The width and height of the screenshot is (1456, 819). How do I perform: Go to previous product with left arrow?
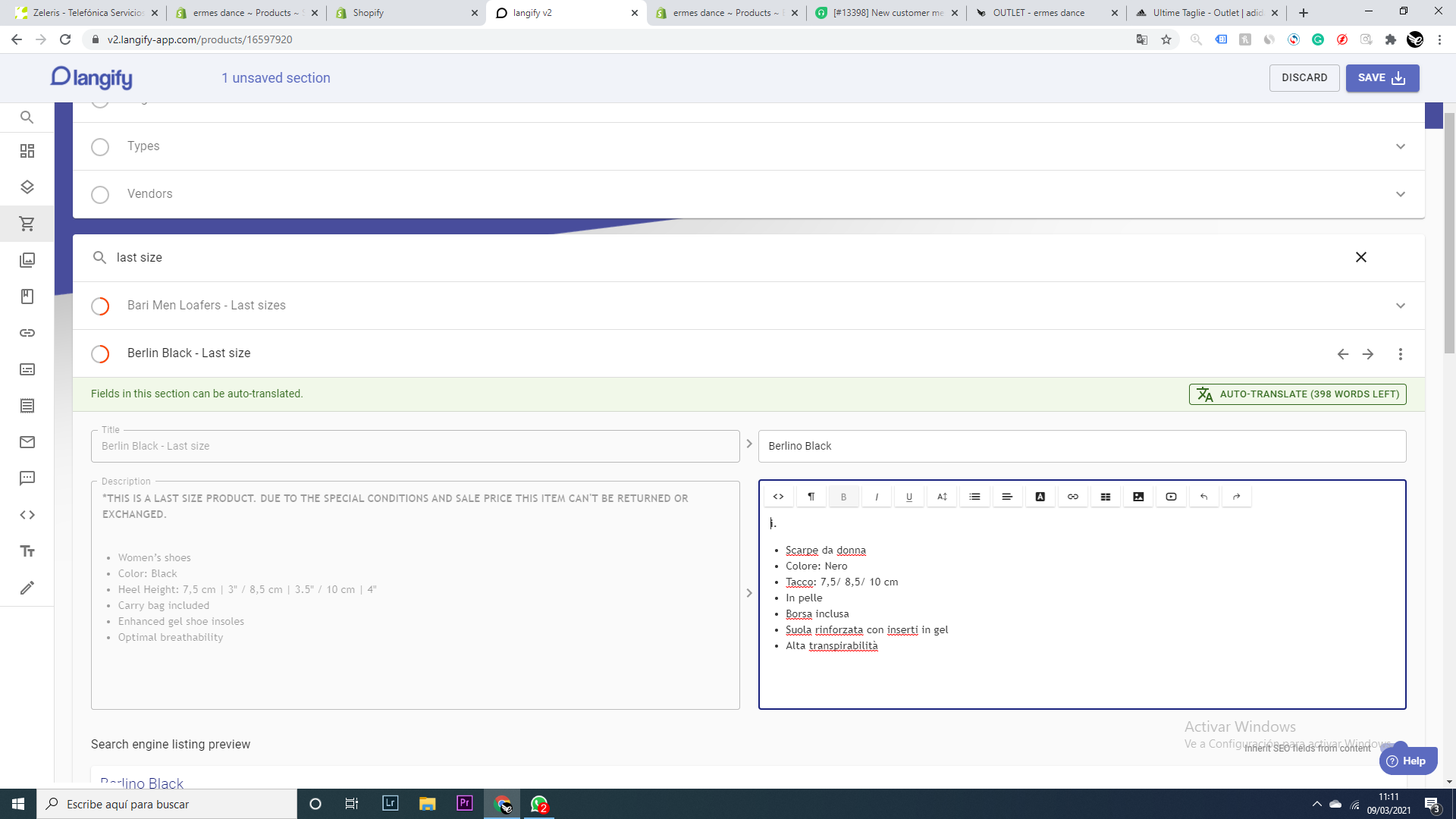click(x=1343, y=354)
